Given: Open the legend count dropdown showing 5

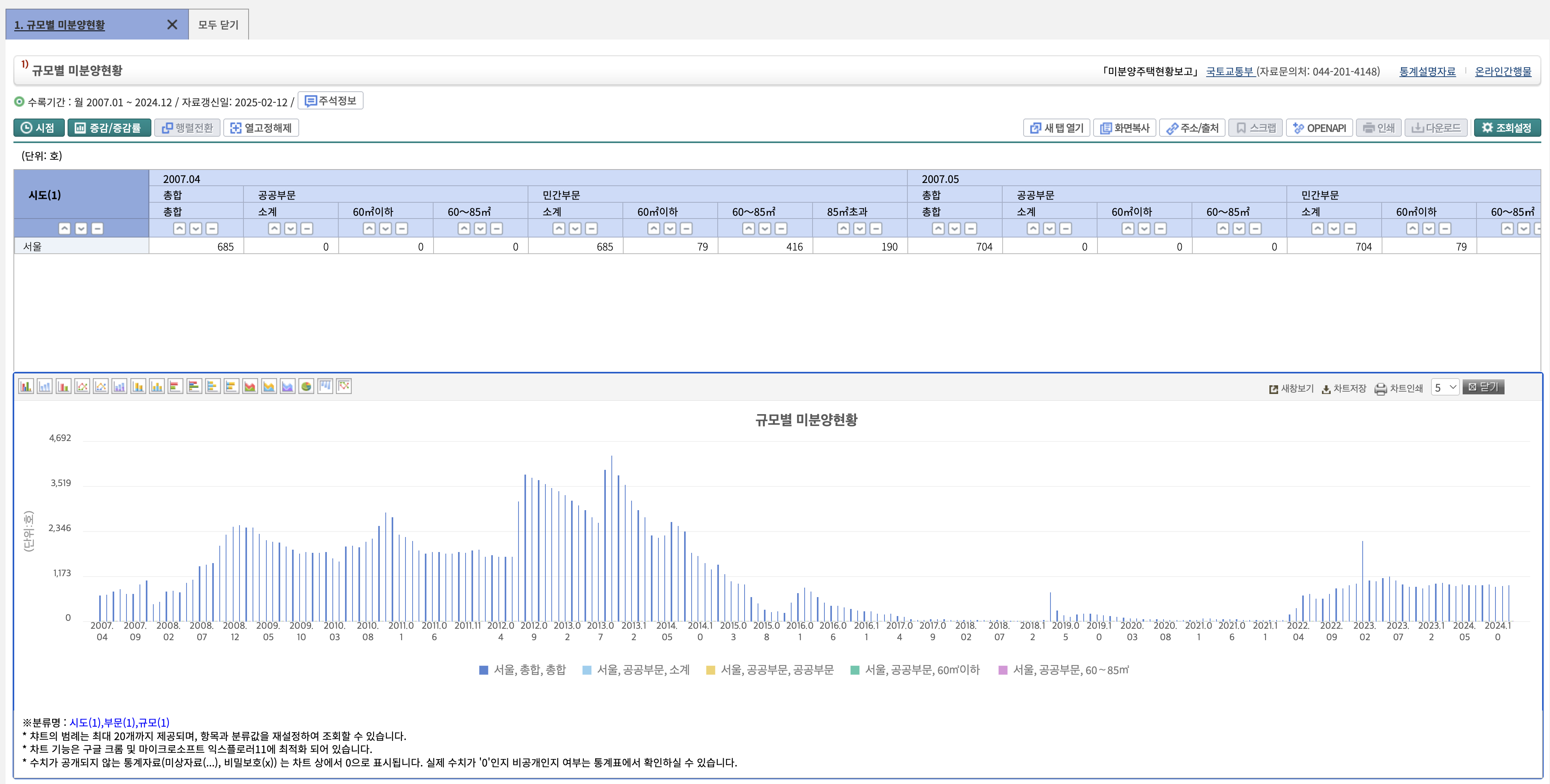Looking at the screenshot, I should point(1445,388).
